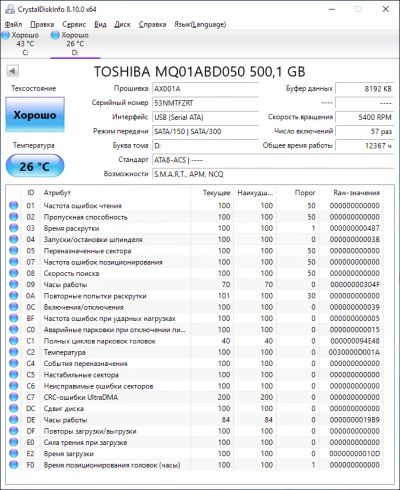This screenshot has height=490, width=400.
Task: Select Полных циклов парковок головок text
Action: (100, 341)
